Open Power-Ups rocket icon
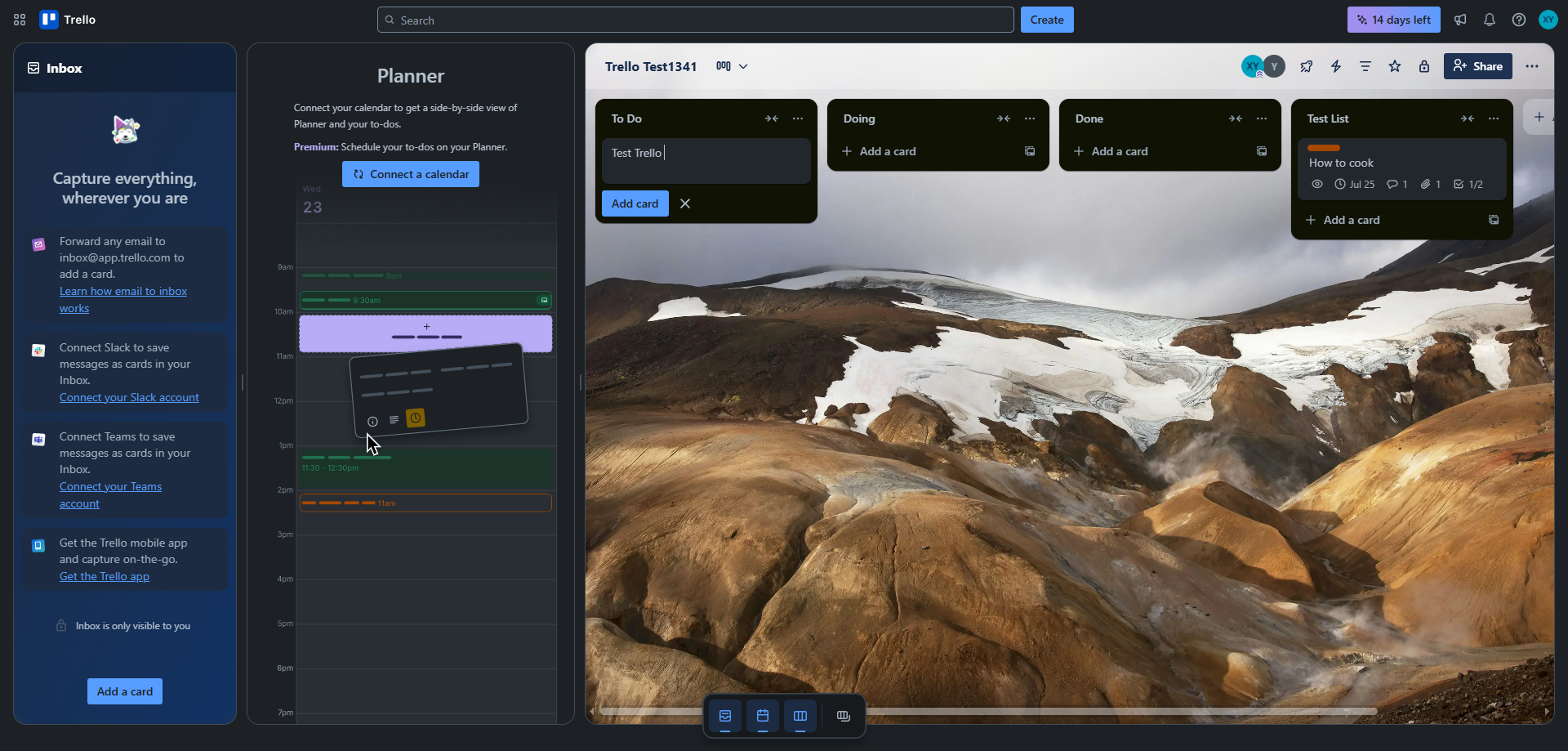The width and height of the screenshot is (1568, 751). [1307, 66]
